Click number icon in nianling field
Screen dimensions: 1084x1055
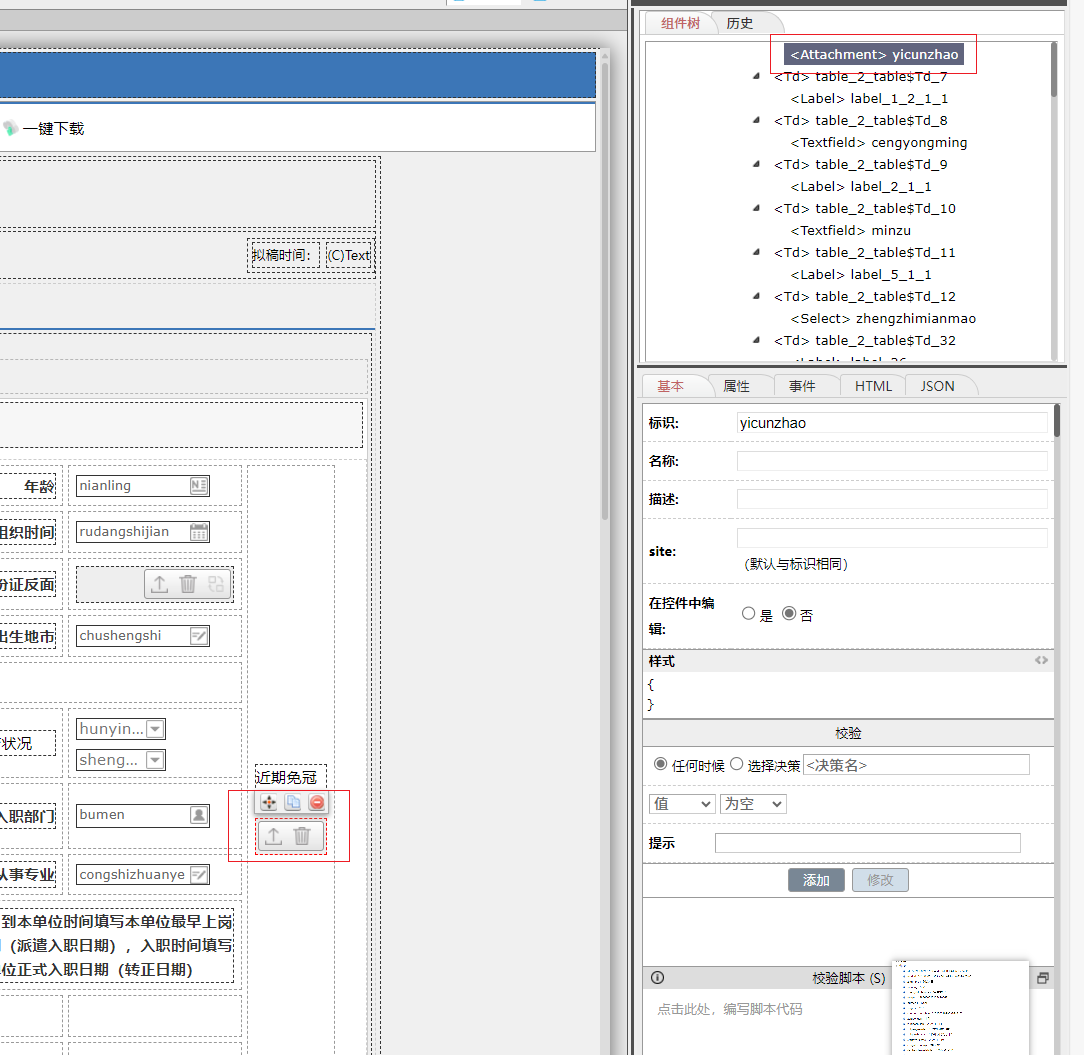click(198, 486)
